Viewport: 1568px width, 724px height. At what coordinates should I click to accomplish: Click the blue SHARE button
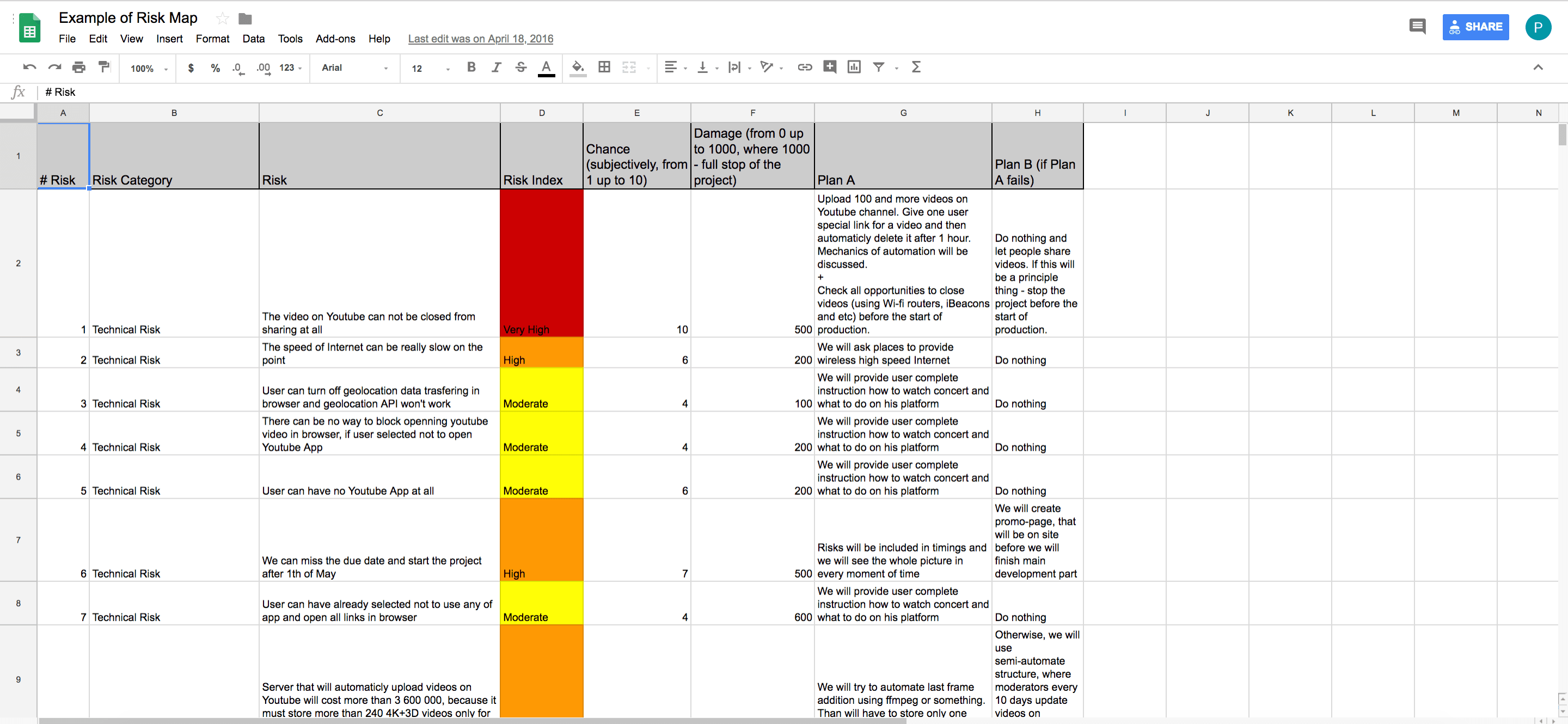1475,27
